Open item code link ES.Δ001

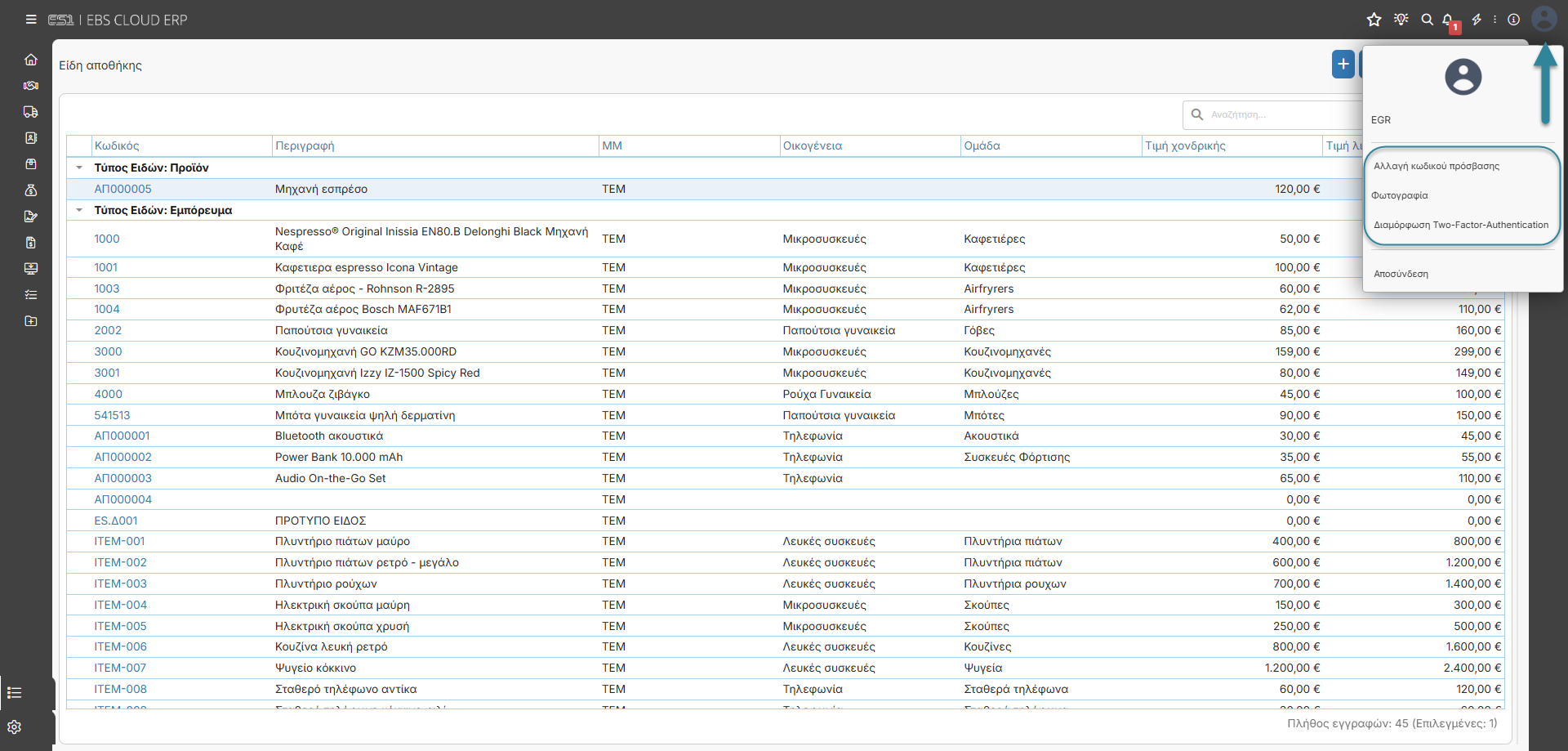(116, 521)
